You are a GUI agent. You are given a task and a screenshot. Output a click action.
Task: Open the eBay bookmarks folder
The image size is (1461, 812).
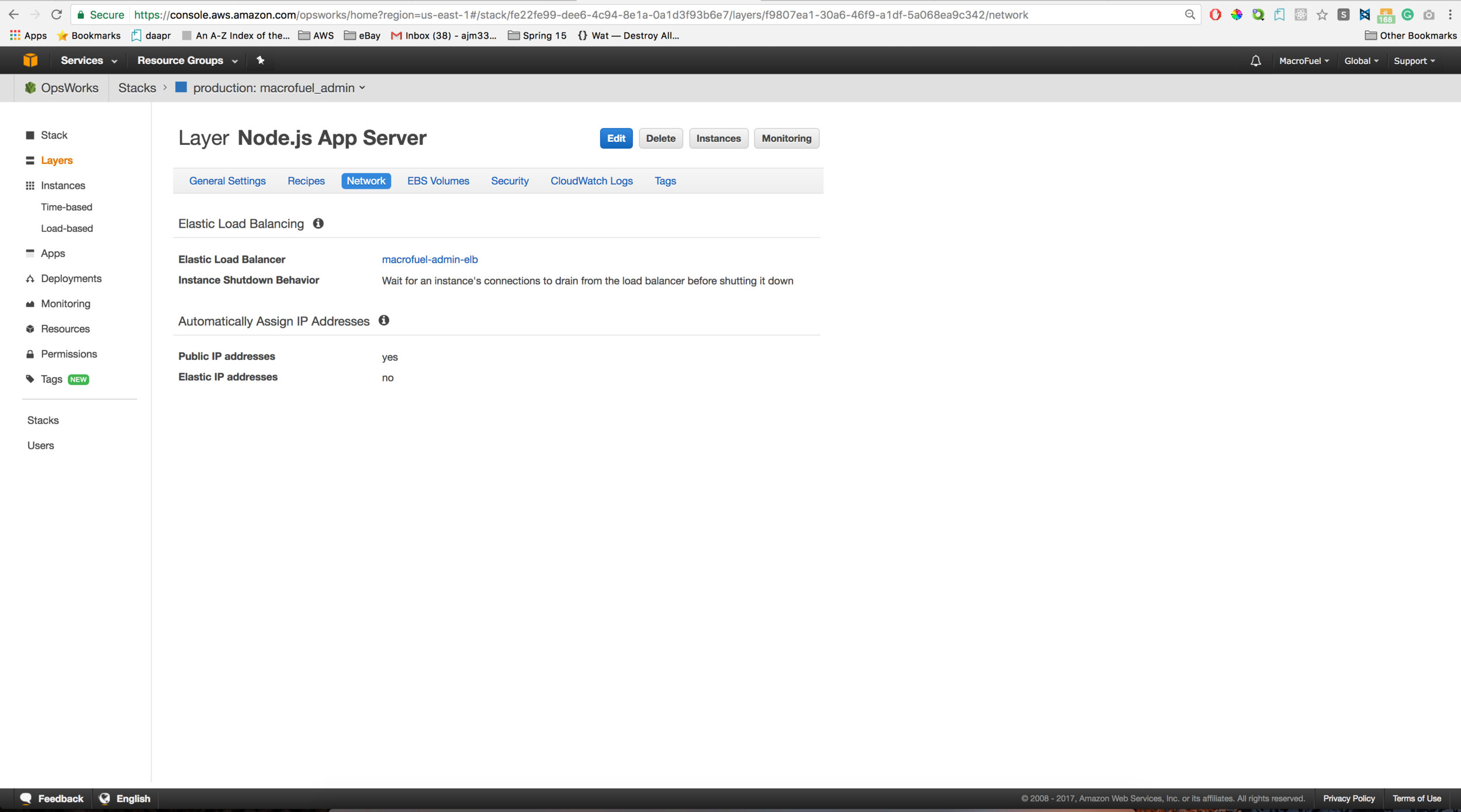coord(362,36)
